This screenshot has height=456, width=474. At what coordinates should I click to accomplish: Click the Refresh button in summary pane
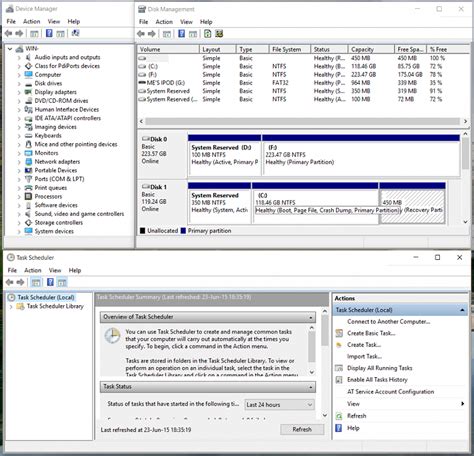302,429
